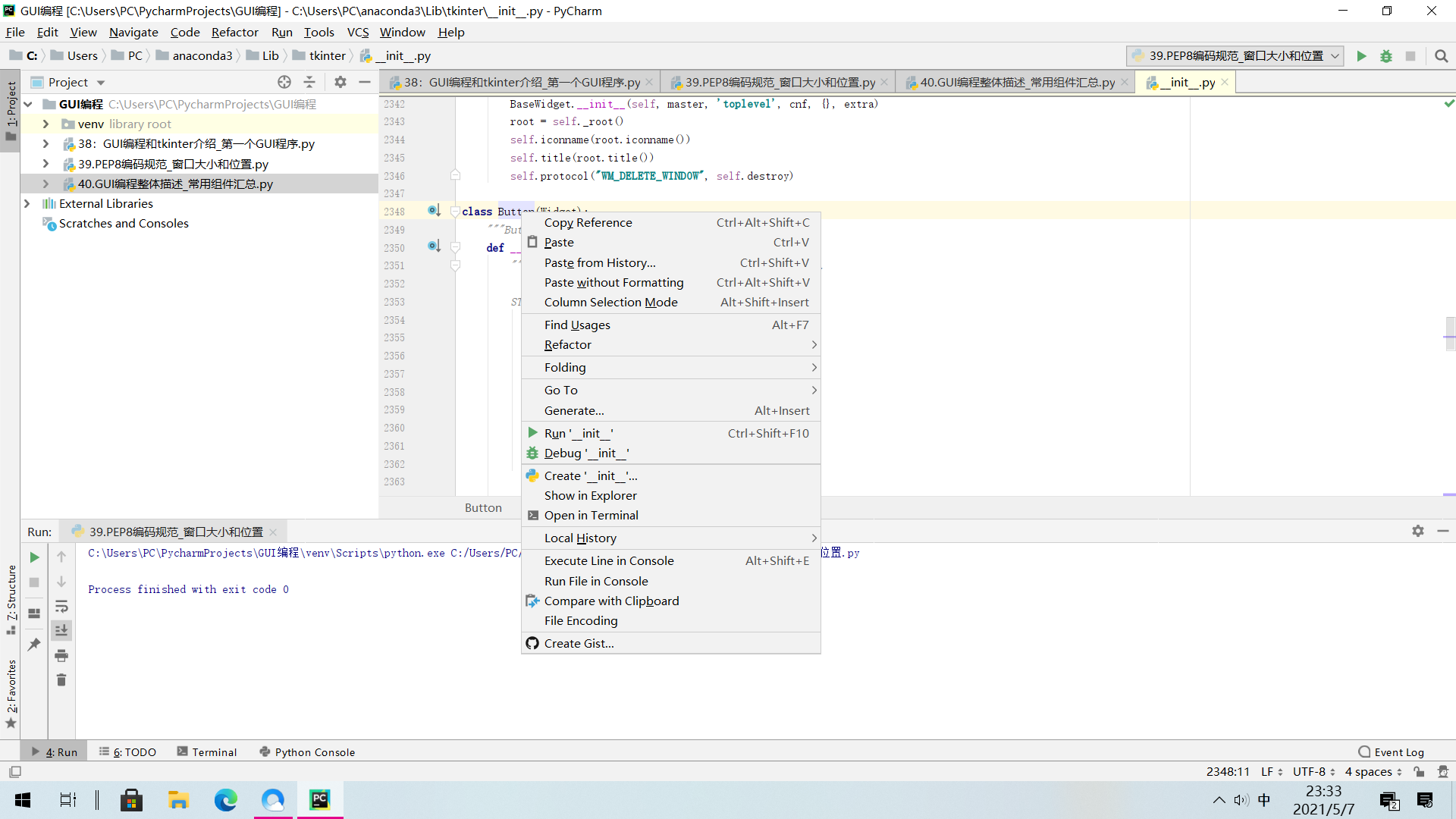
Task: Change LF line separator in status bar
Action: coord(1272,772)
